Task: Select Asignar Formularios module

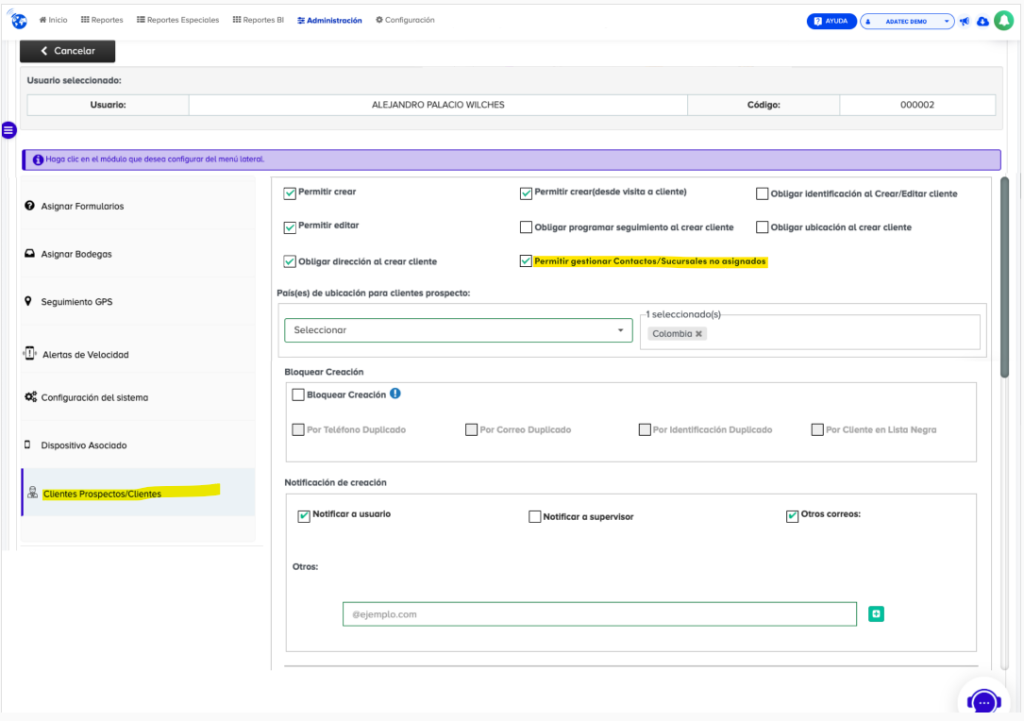Action: coord(138,206)
